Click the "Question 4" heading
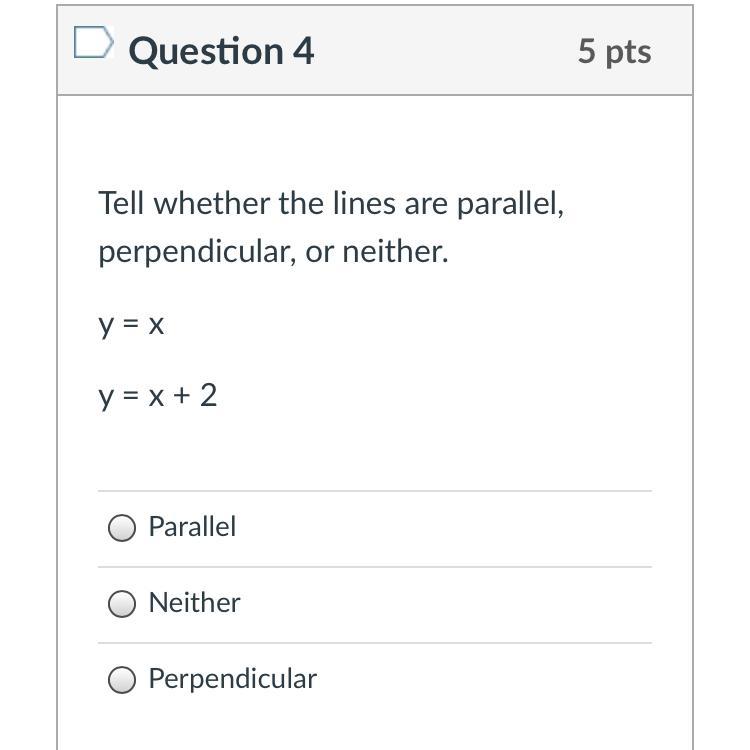 pos(221,51)
